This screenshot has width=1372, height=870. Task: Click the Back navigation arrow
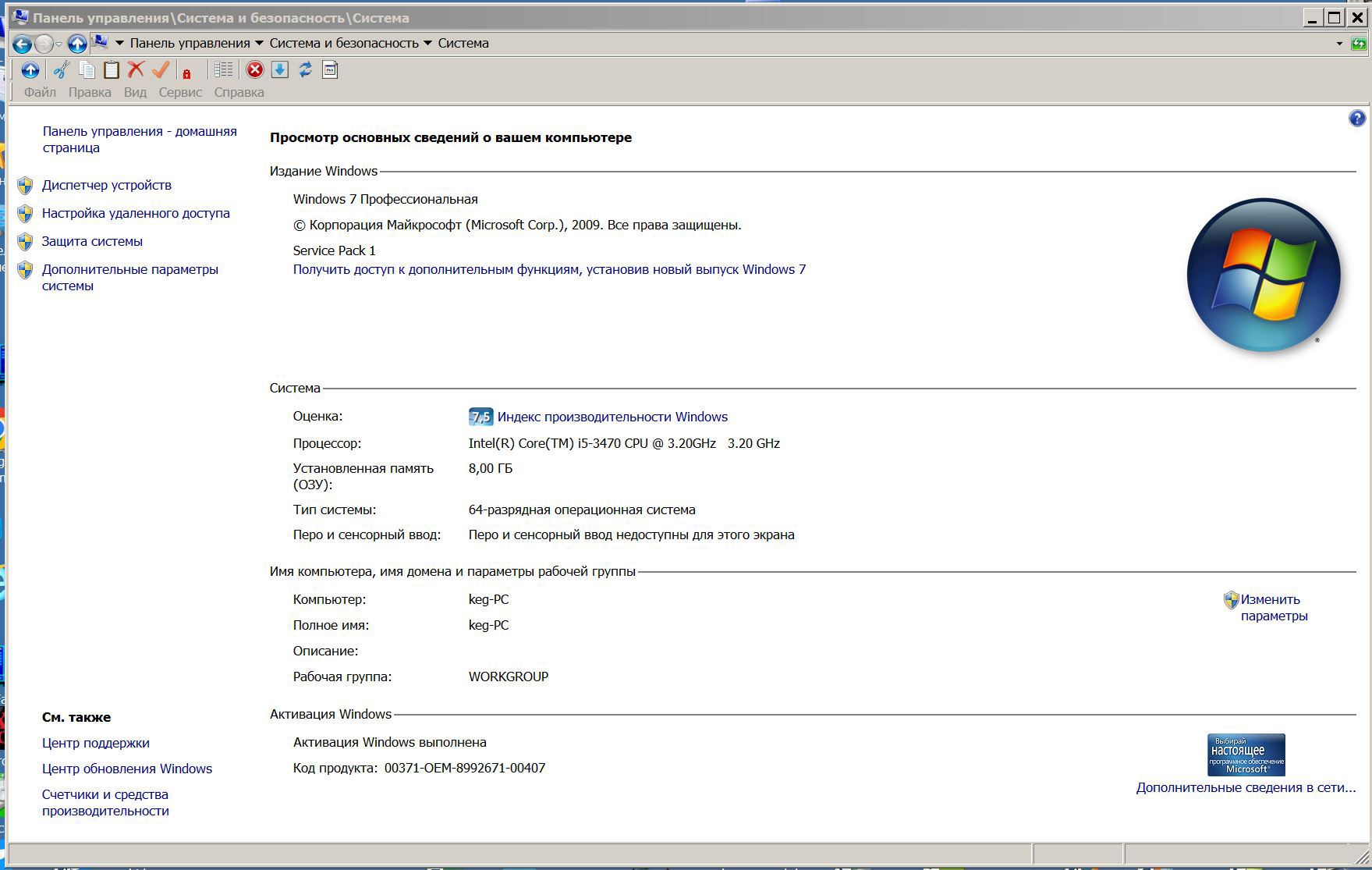point(22,44)
